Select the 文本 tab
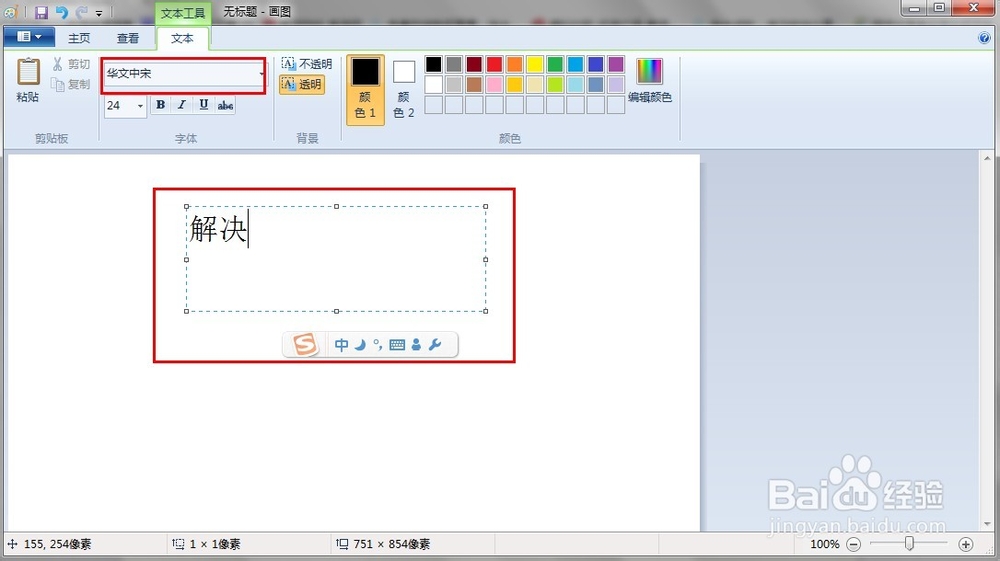This screenshot has height=561, width=1000. [182, 38]
